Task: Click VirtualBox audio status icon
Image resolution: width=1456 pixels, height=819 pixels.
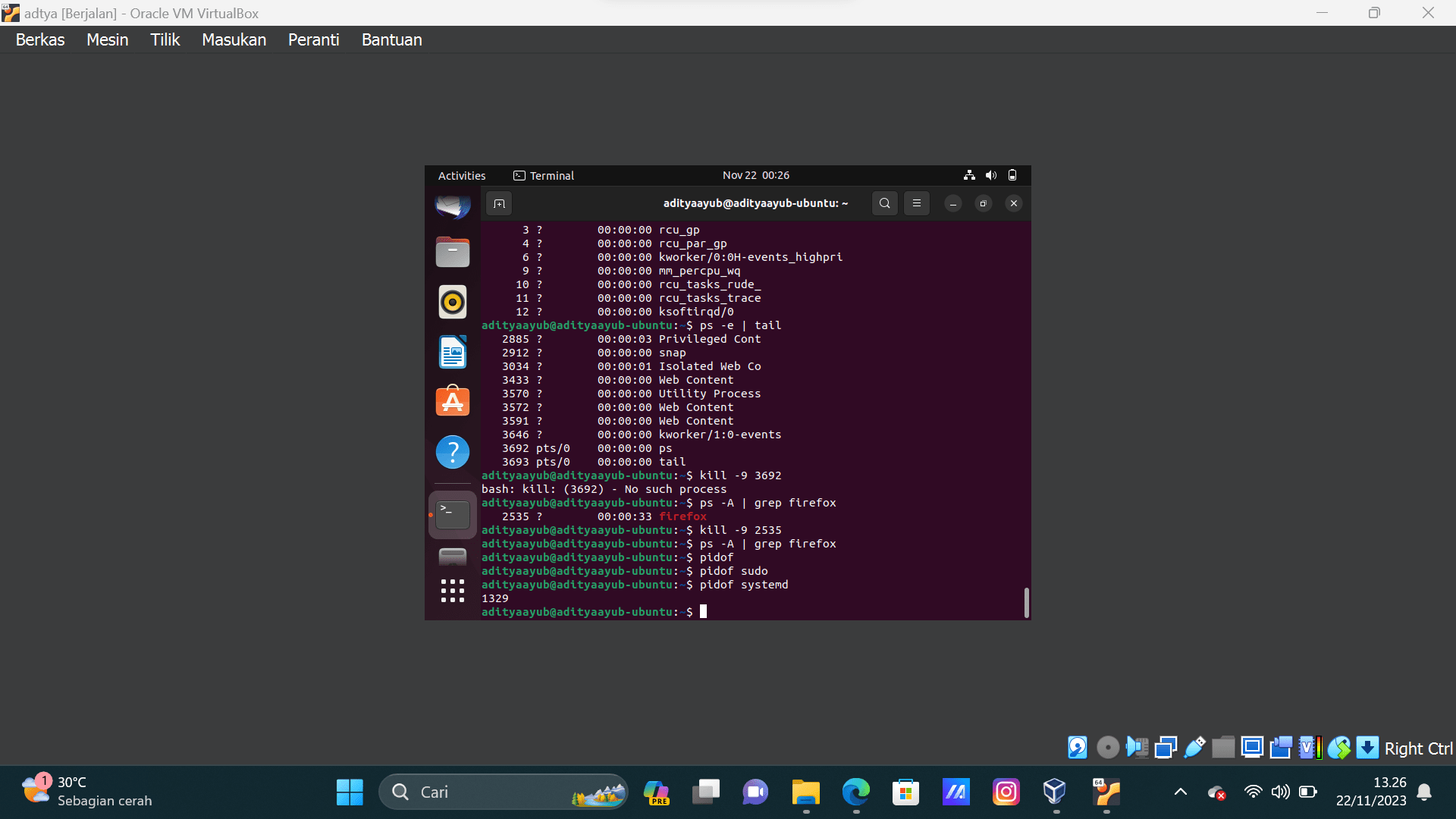Action: 1137,748
